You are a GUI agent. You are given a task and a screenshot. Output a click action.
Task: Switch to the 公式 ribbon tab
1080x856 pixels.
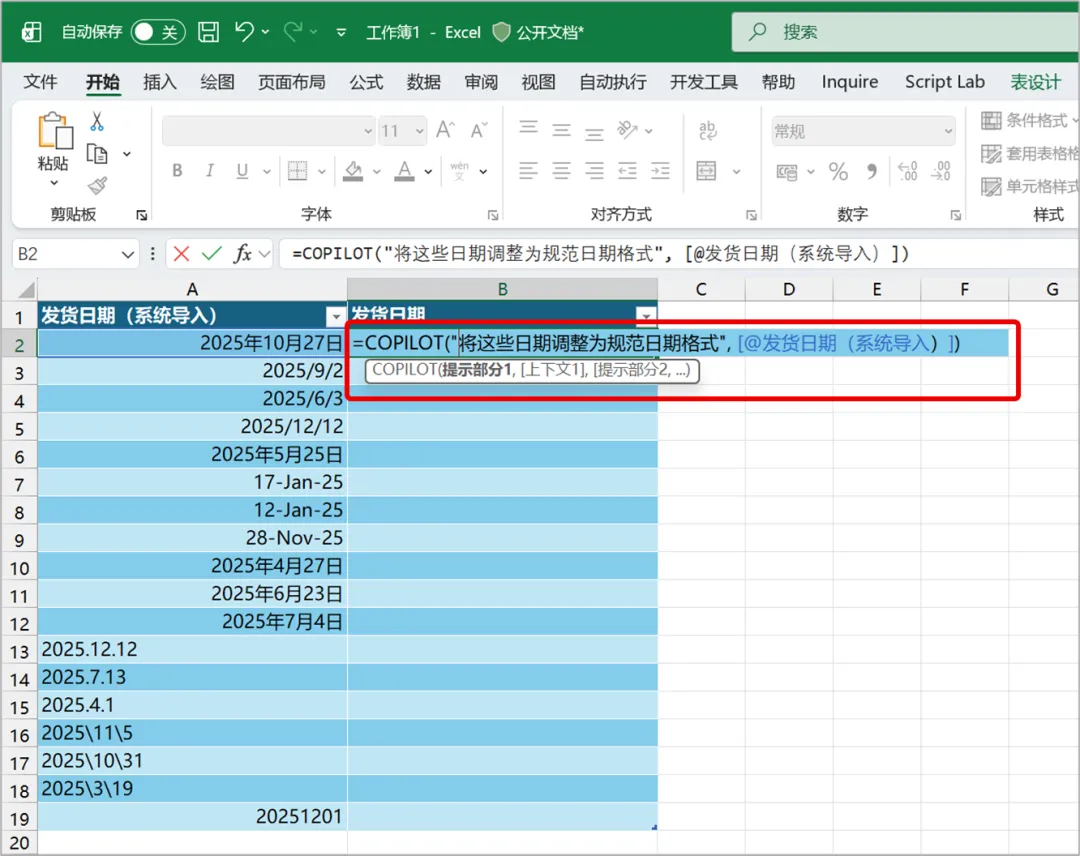pos(366,82)
